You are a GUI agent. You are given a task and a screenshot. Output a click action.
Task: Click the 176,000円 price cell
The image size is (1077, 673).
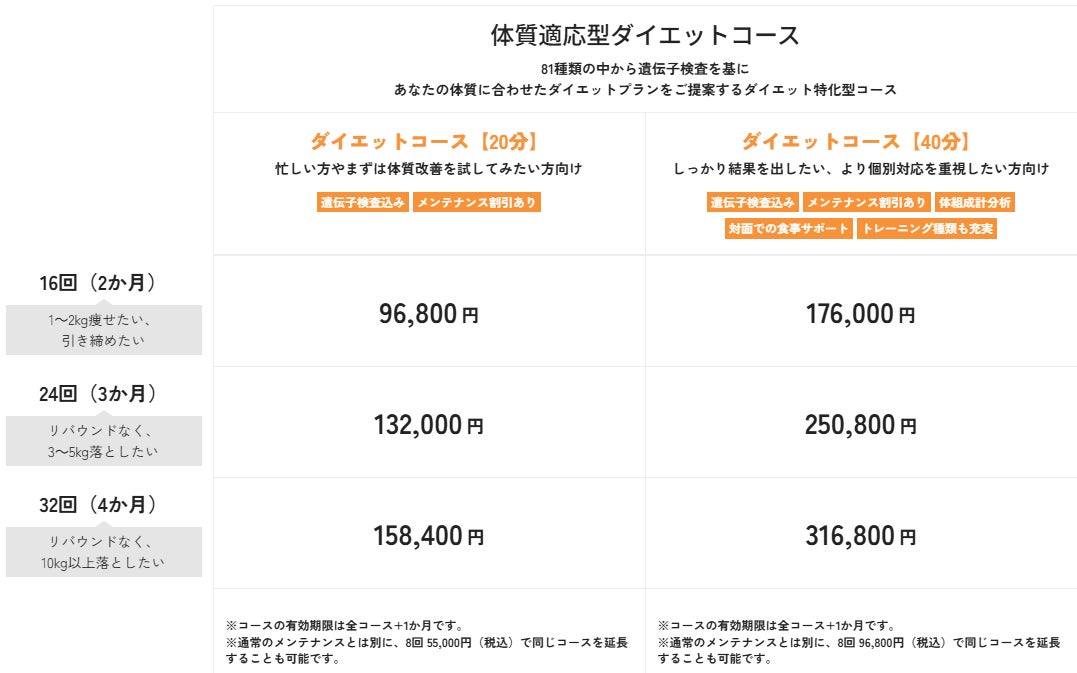click(860, 314)
